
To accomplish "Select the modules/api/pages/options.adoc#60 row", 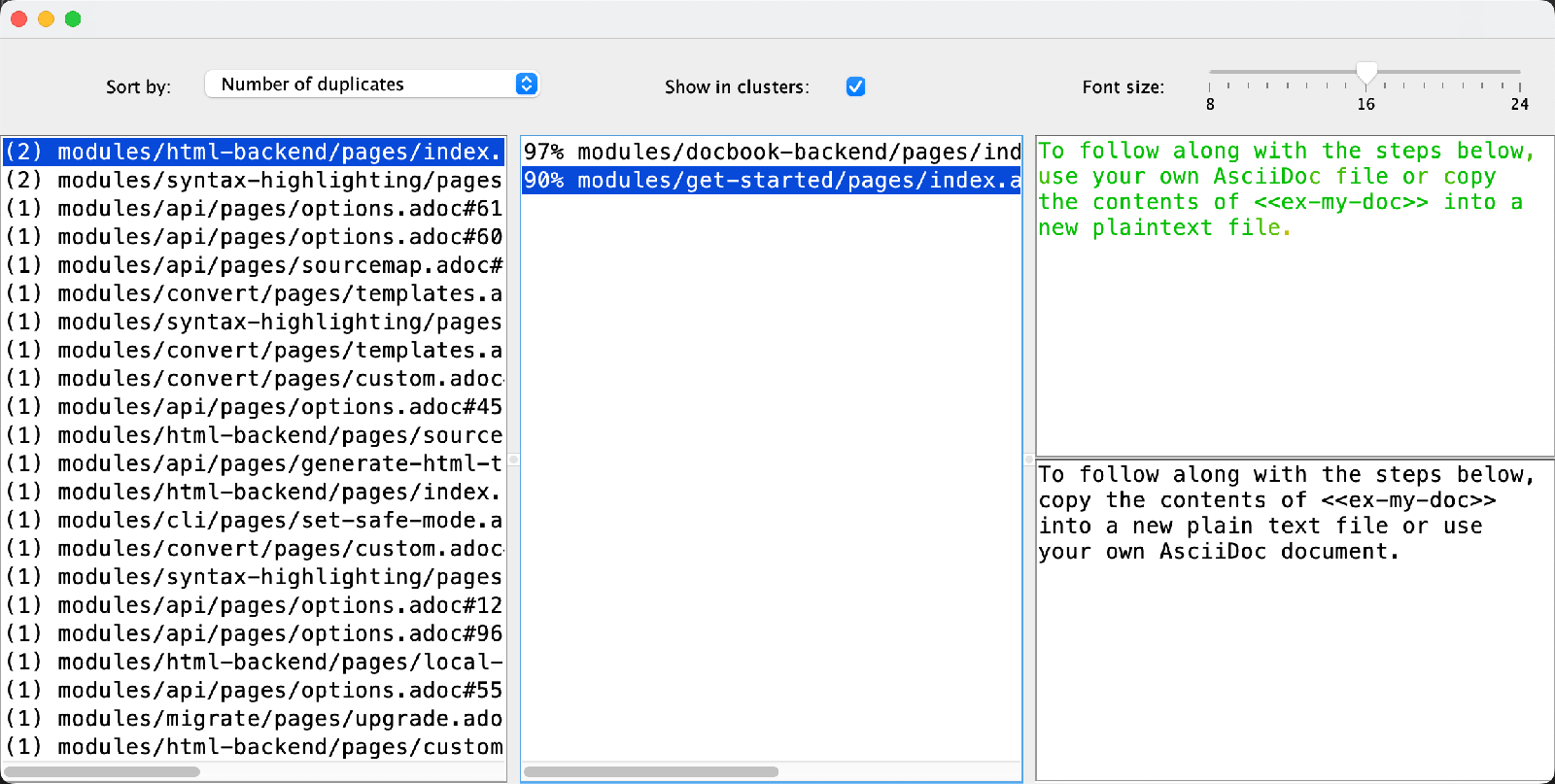I will coord(255,236).
